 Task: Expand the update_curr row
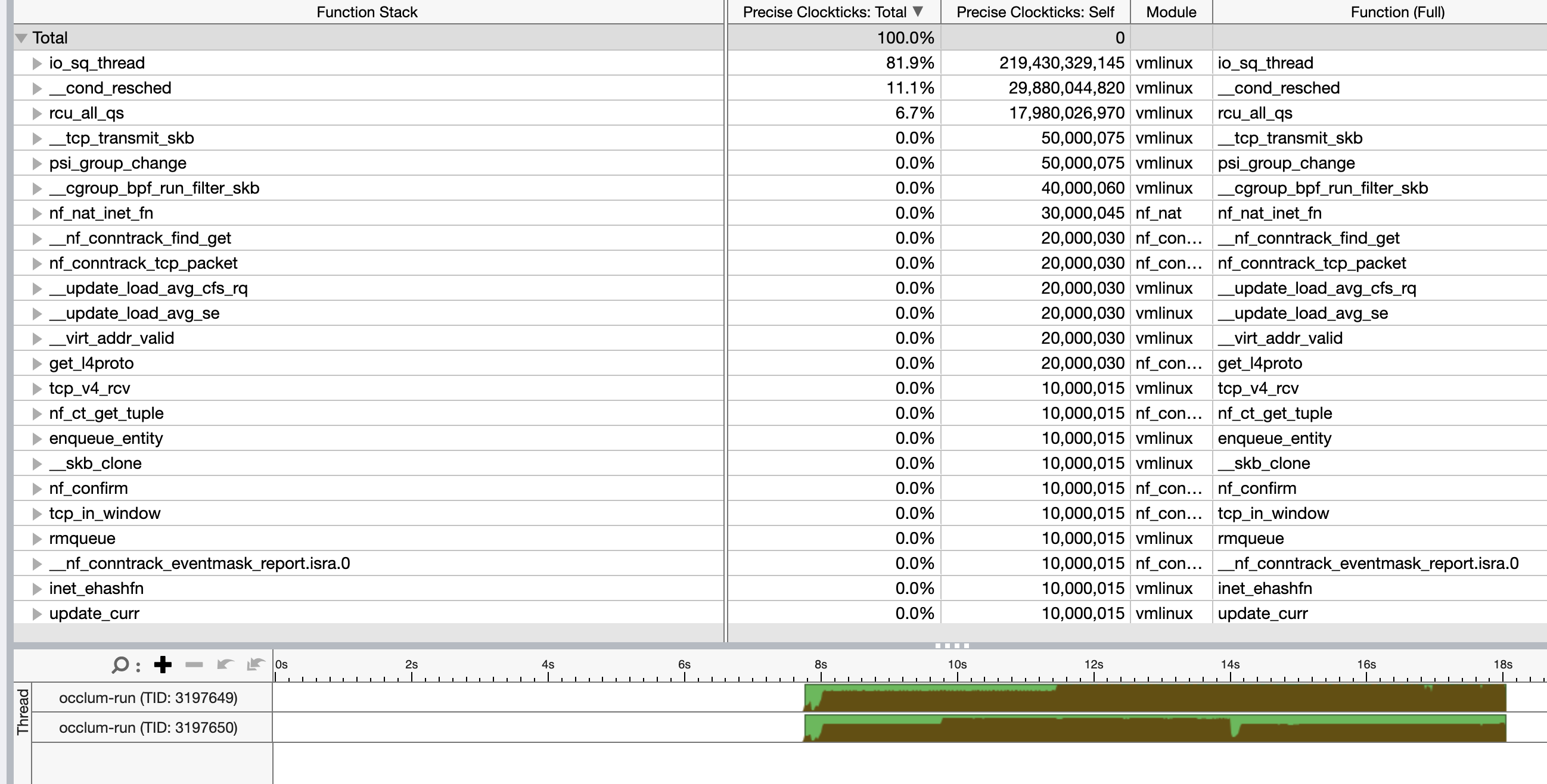[x=37, y=614]
